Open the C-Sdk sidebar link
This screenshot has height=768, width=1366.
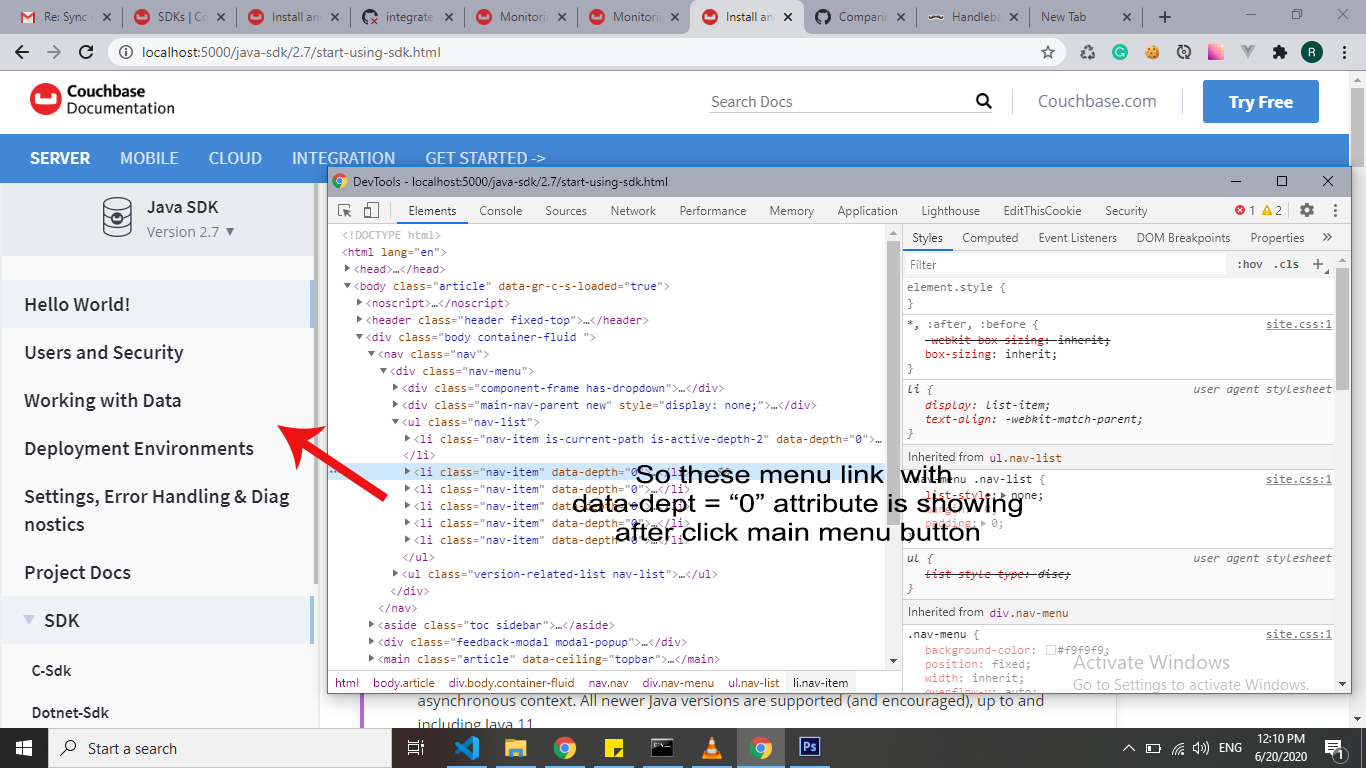(x=51, y=670)
